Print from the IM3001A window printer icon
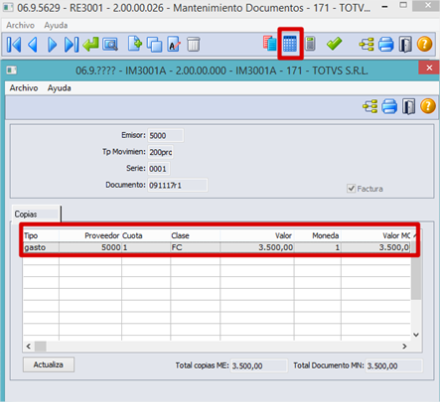The image size is (440, 402). 389,106
